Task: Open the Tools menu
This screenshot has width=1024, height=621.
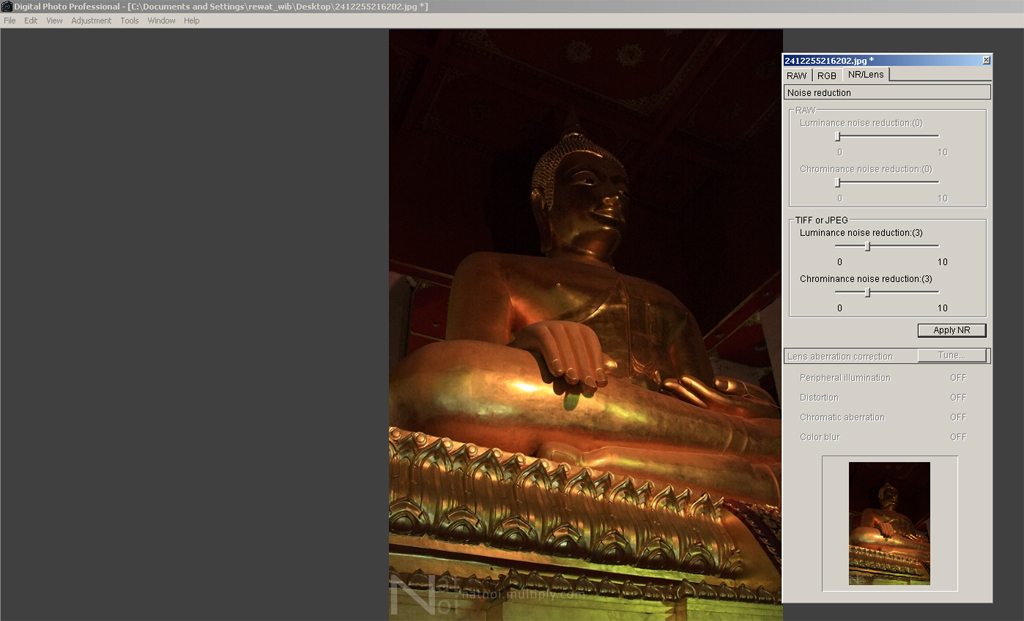Action: pyautogui.click(x=130, y=21)
